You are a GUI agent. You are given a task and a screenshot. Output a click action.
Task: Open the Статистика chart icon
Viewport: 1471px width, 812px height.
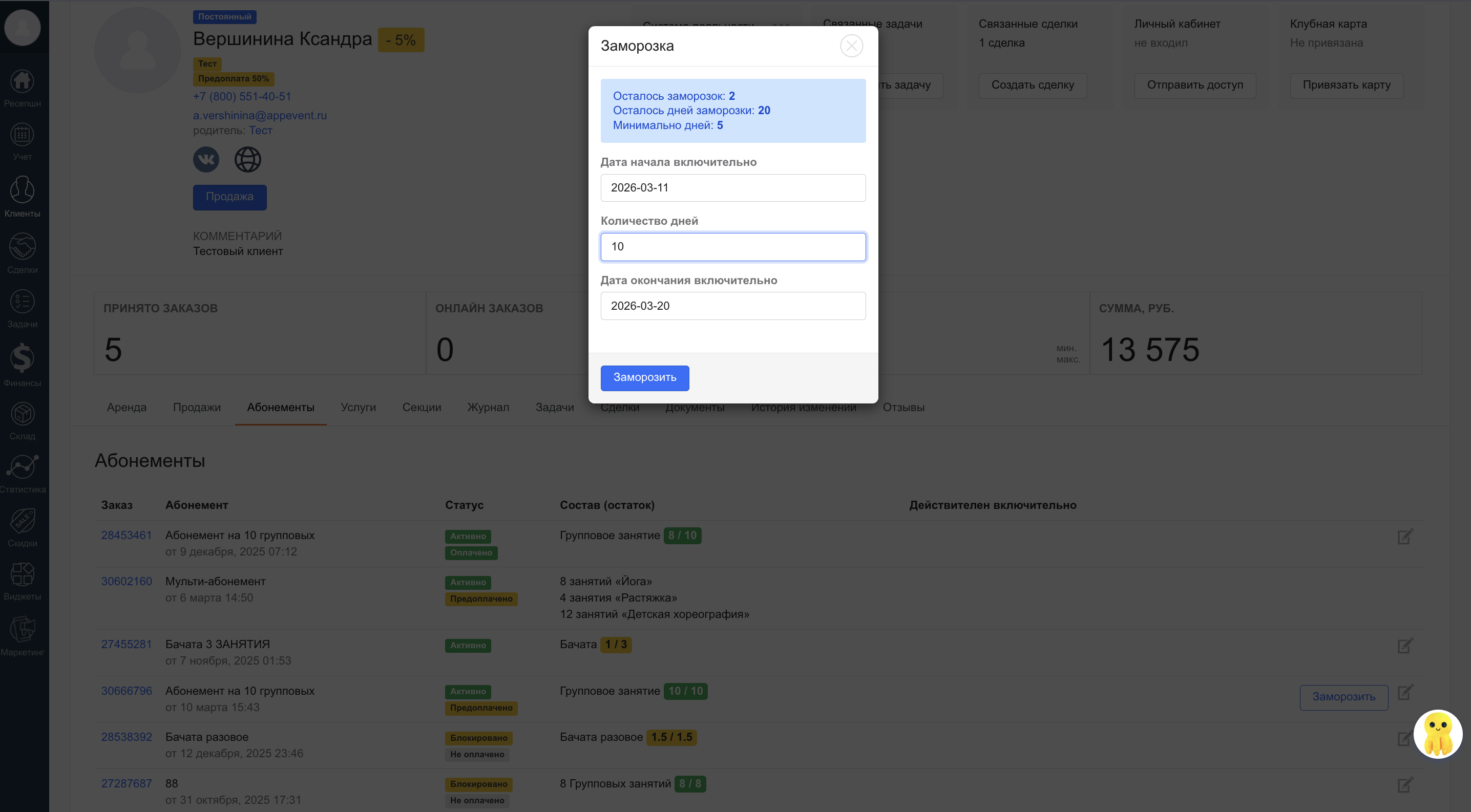(x=22, y=467)
